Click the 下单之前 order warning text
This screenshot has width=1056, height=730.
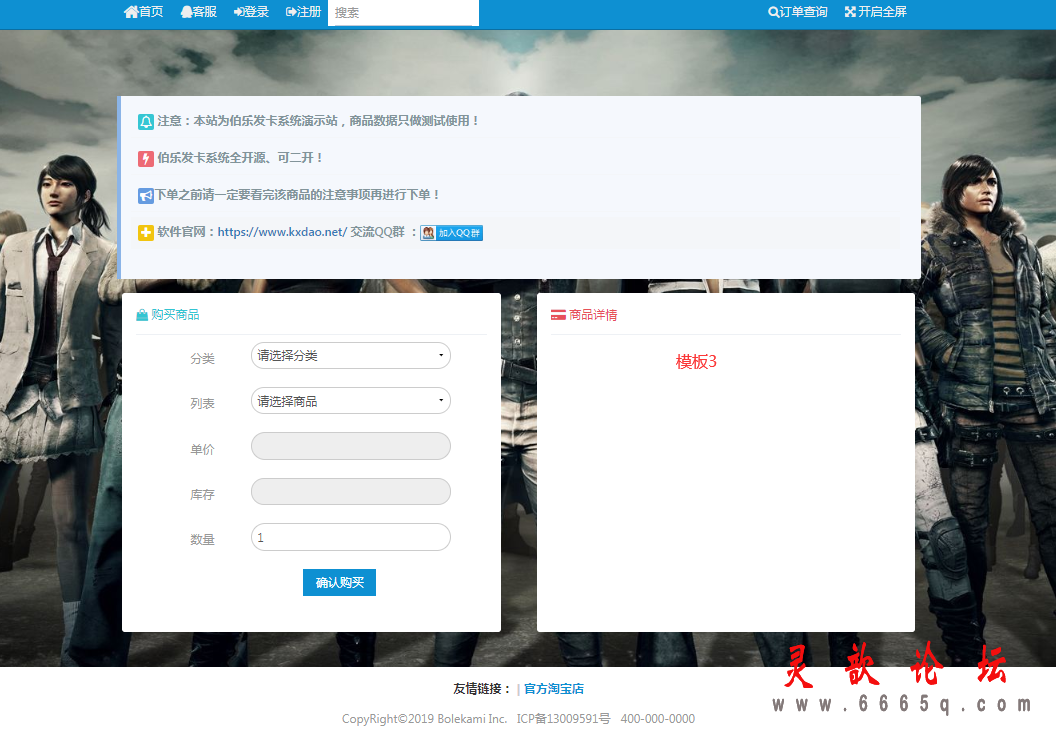298,195
